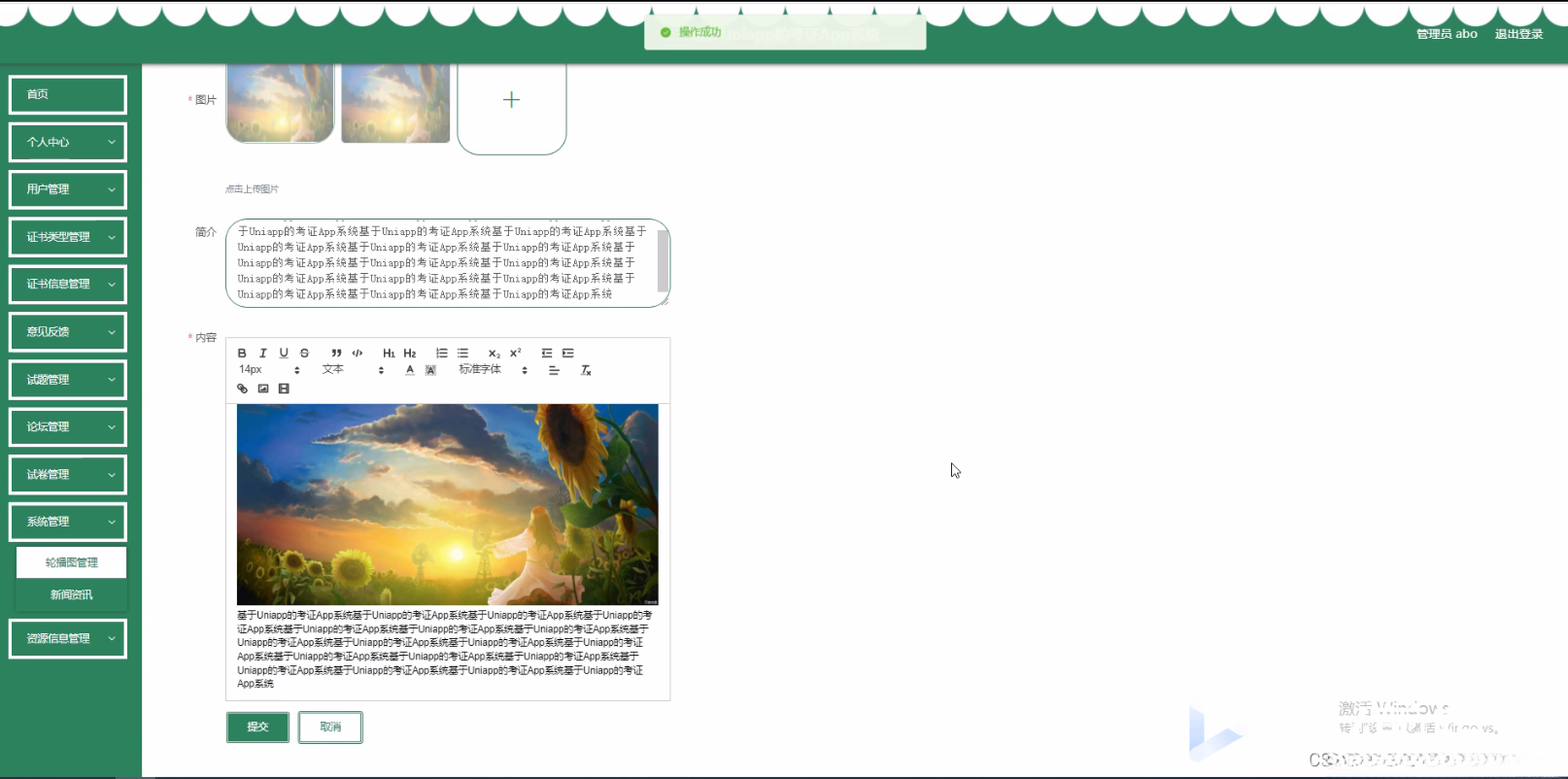This screenshot has height=779, width=1568.
Task: Insert a video in editor
Action: (x=284, y=389)
